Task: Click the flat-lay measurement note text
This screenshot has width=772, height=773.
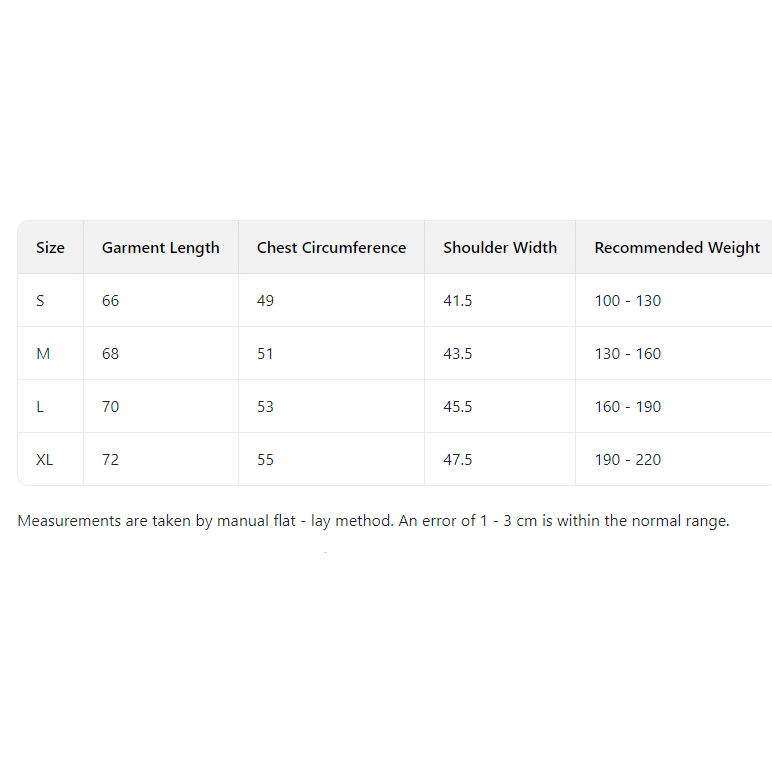Action: (x=373, y=521)
